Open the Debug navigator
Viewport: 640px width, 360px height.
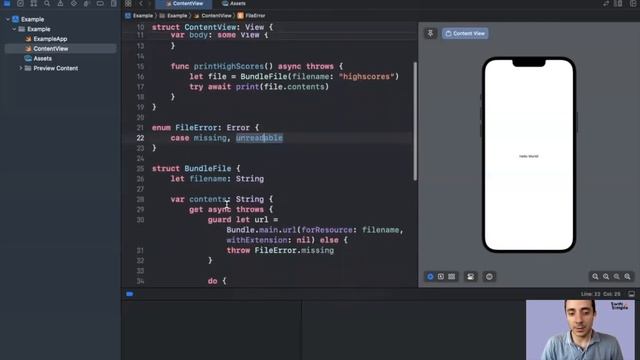(x=87, y=3)
